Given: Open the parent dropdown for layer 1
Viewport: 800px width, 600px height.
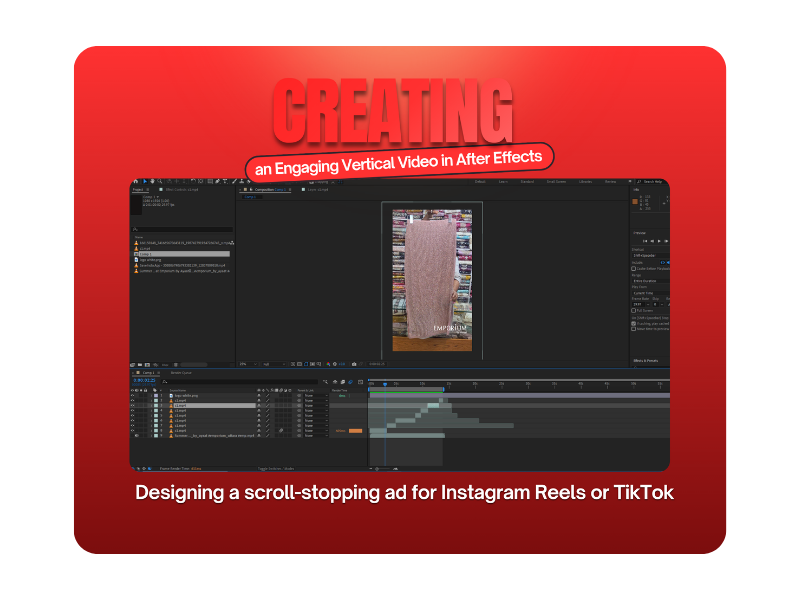Looking at the screenshot, I should (x=316, y=395).
